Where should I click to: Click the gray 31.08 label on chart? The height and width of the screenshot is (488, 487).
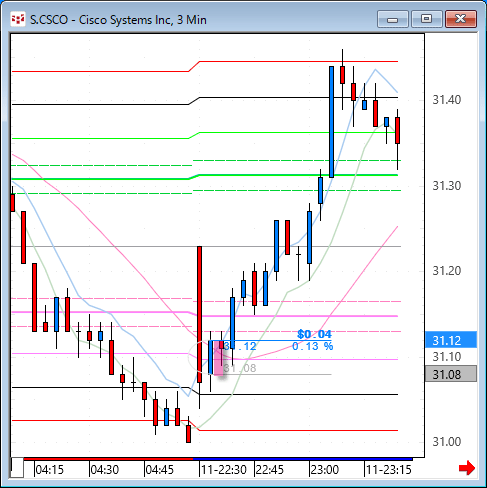point(240,368)
